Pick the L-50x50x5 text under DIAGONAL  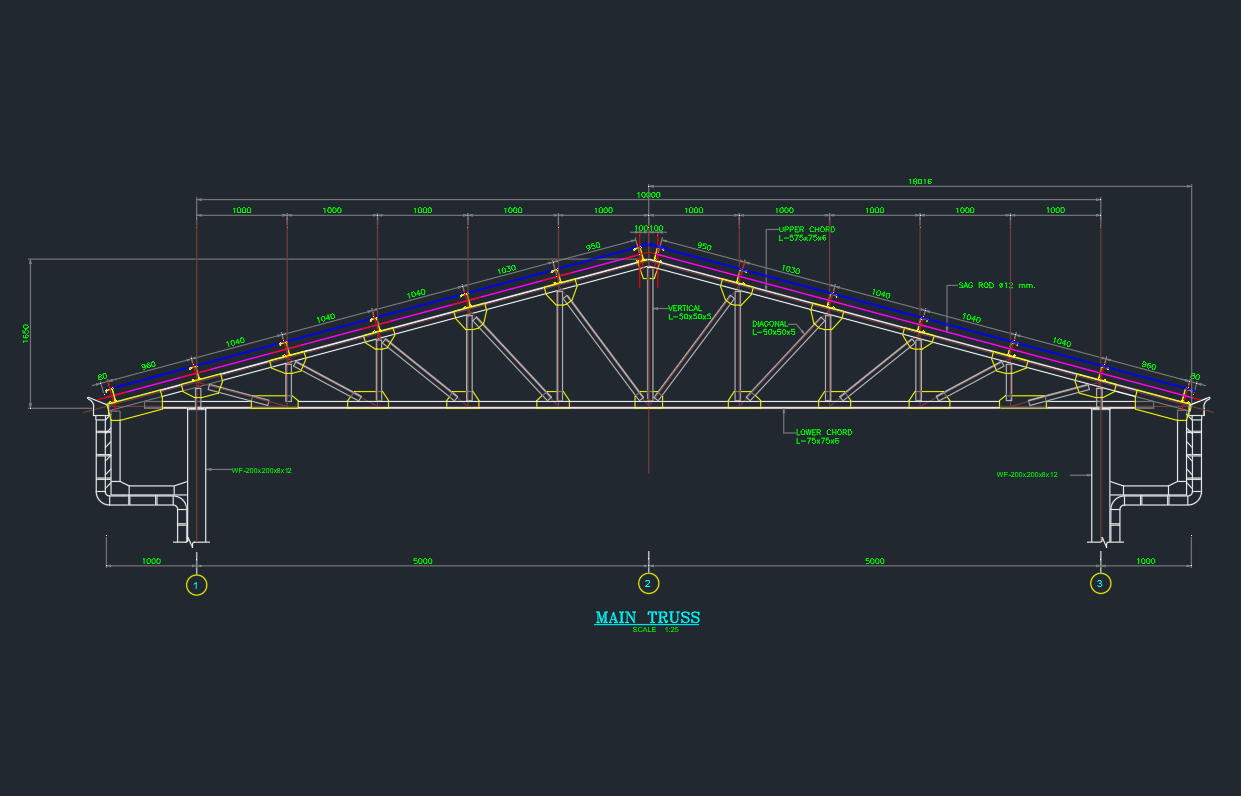point(774,332)
